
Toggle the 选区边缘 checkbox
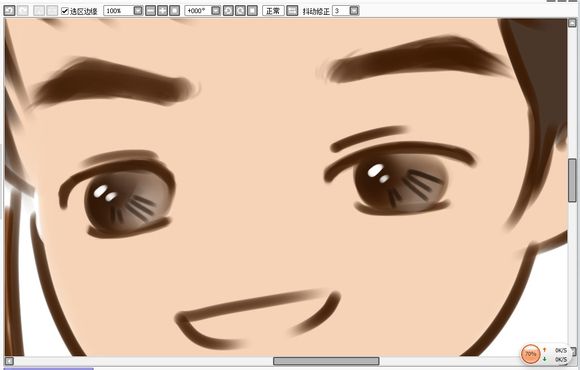(x=65, y=11)
